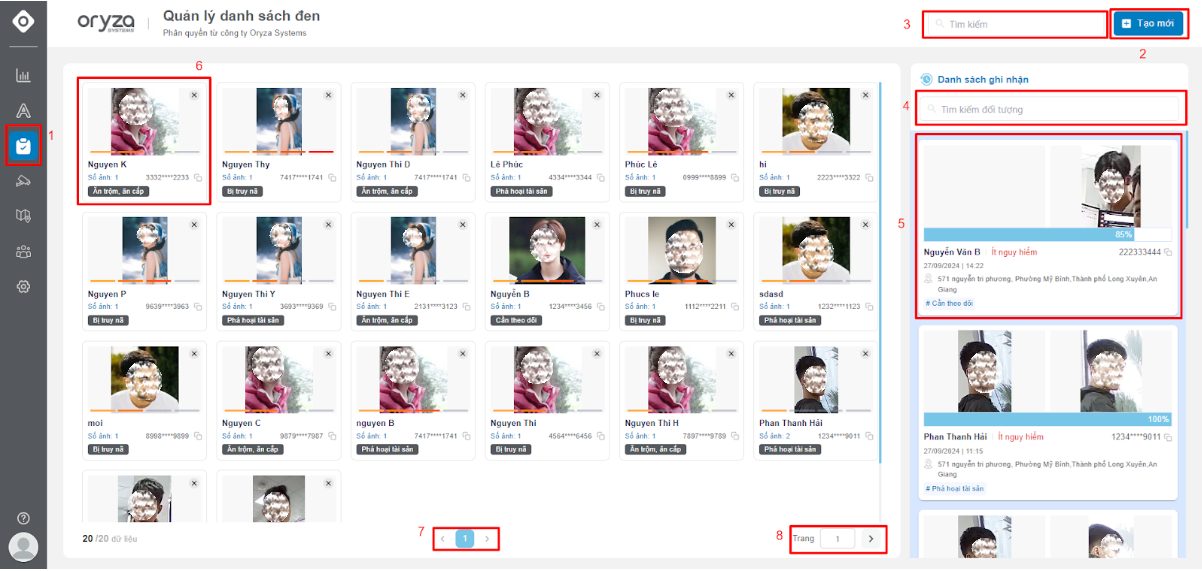This screenshot has height=571, width=1202.
Task: Copy ID number of Lê Phúc card
Action: click(601, 177)
